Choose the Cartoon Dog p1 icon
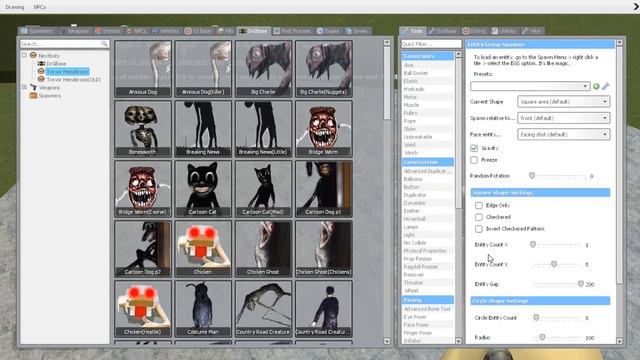The height and width of the screenshot is (360, 640). (324, 189)
